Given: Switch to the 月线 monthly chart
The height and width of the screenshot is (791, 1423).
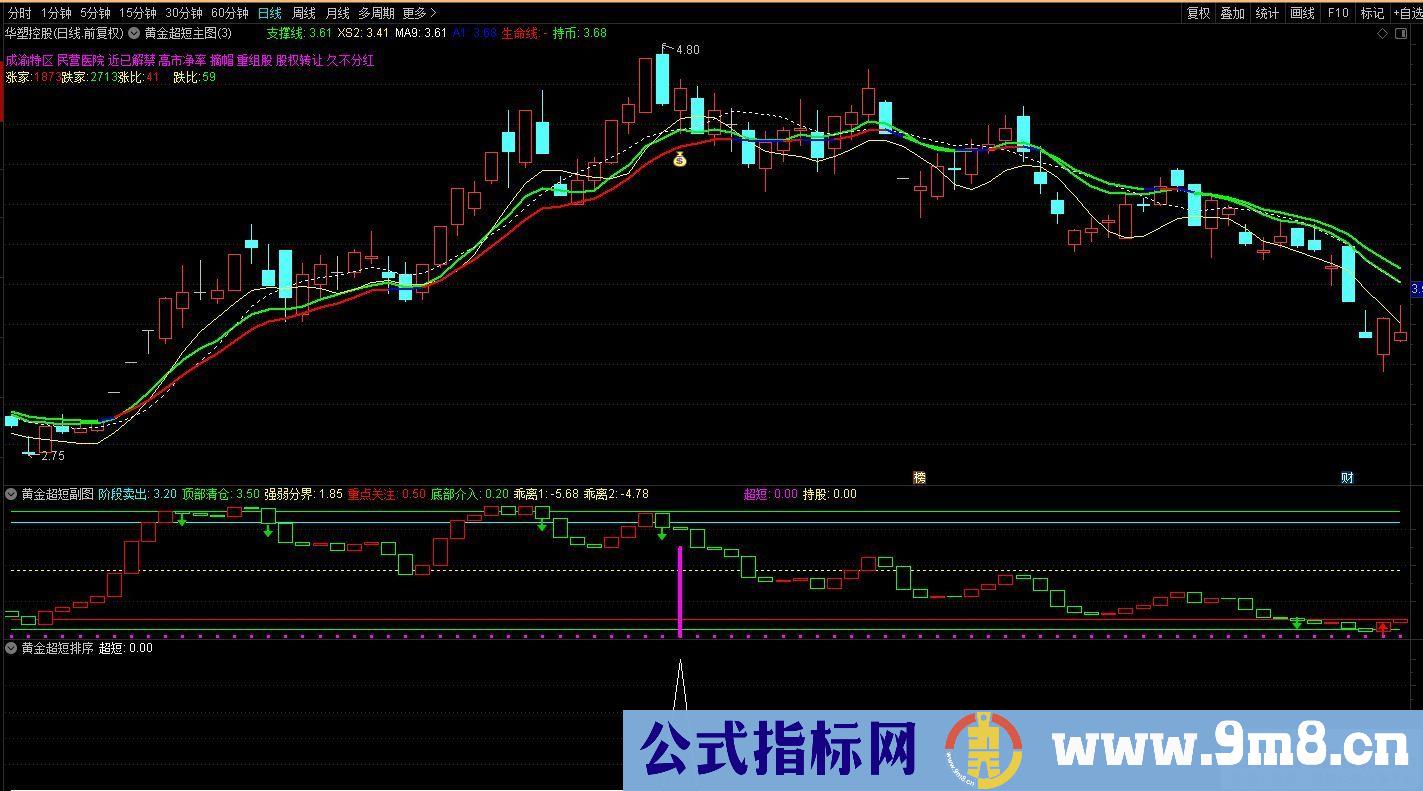Looking at the screenshot, I should tap(338, 13).
